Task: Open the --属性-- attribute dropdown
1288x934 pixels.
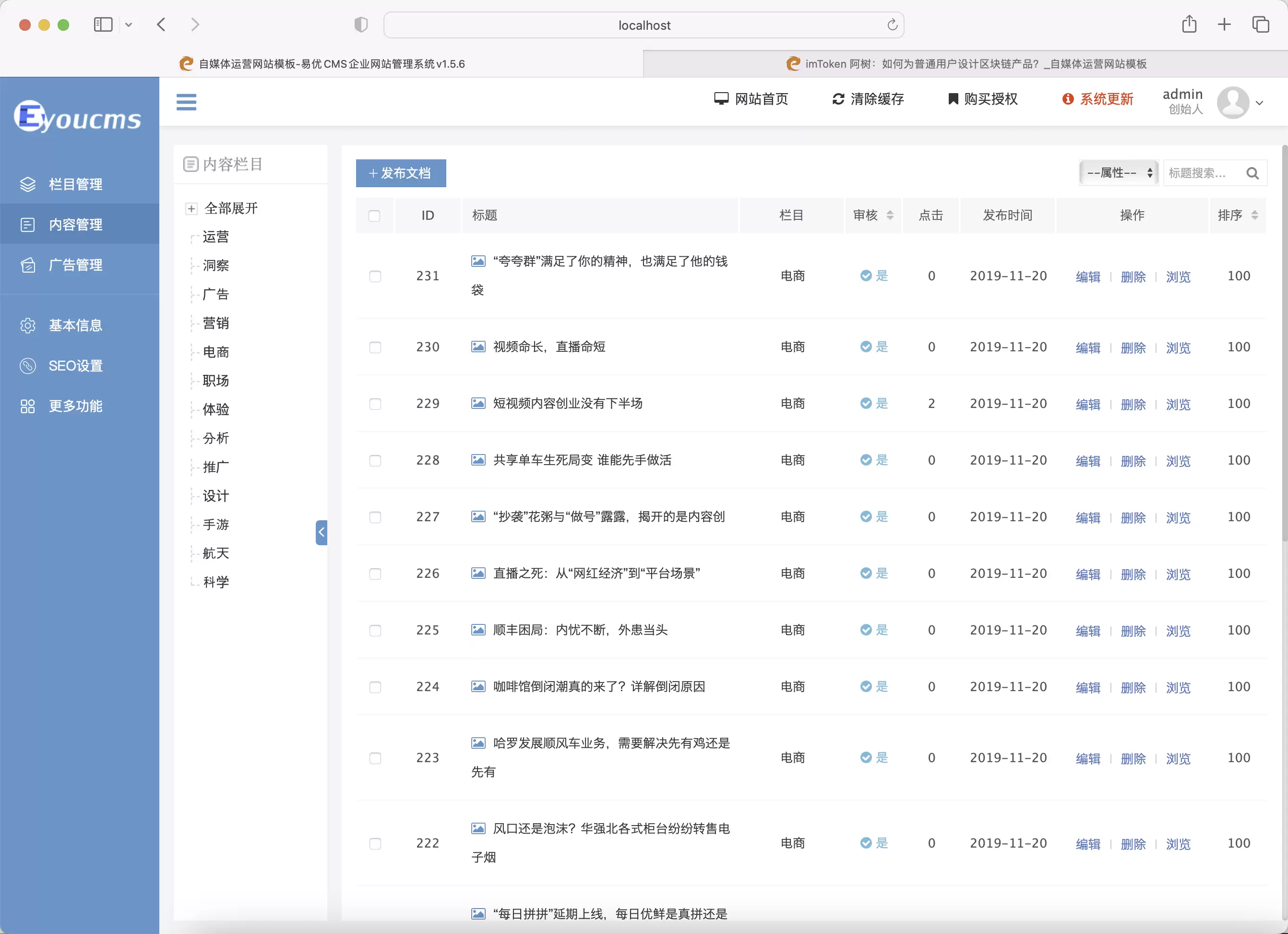Action: click(1118, 173)
